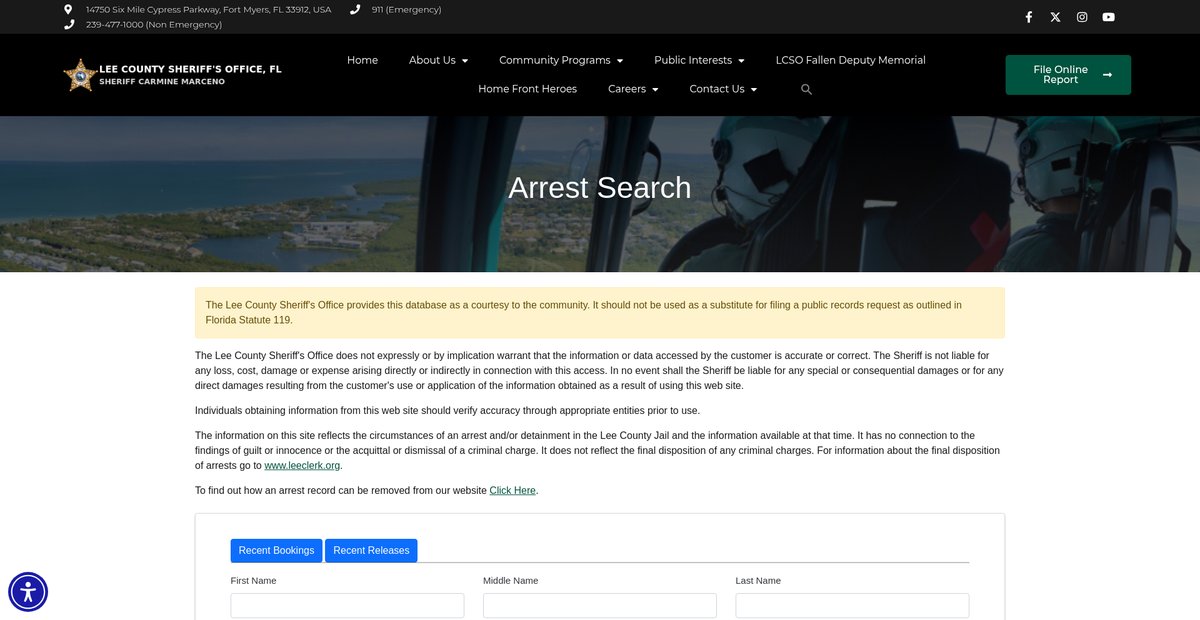This screenshot has height=620, width=1200.
Task: Expand the Community Programs dropdown
Action: point(561,60)
